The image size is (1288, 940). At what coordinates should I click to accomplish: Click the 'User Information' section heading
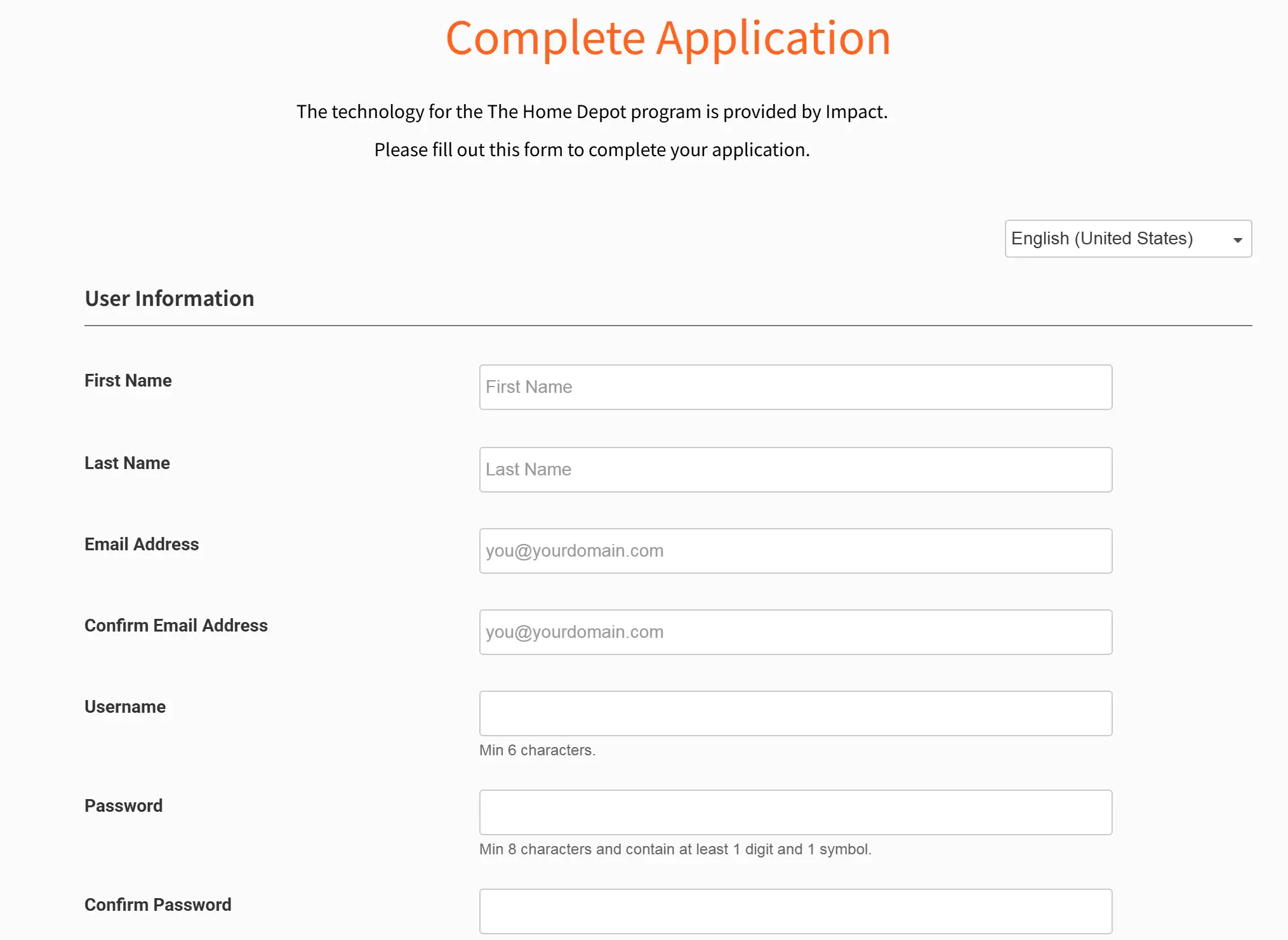pos(169,298)
